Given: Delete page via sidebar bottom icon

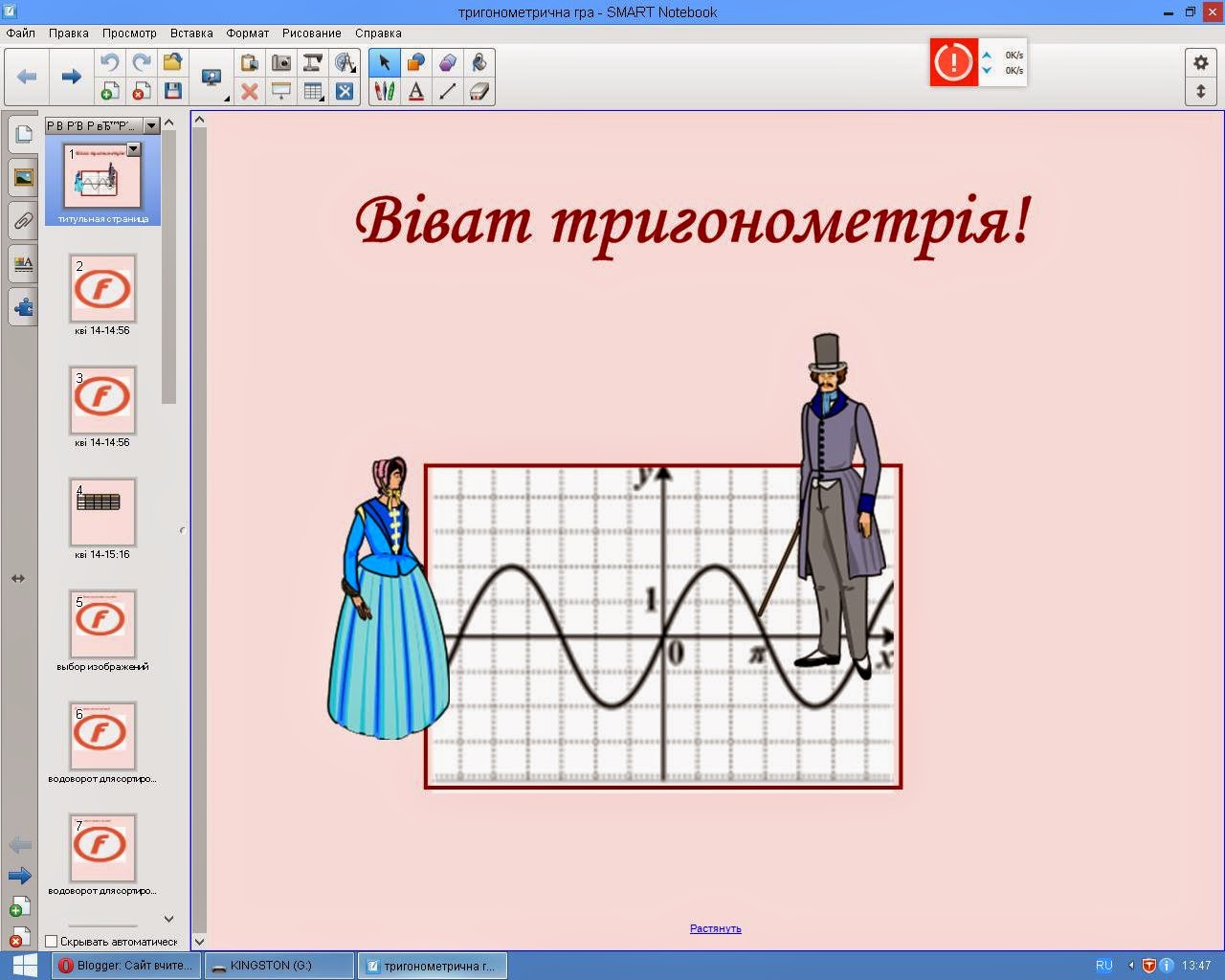Looking at the screenshot, I should [x=19, y=937].
